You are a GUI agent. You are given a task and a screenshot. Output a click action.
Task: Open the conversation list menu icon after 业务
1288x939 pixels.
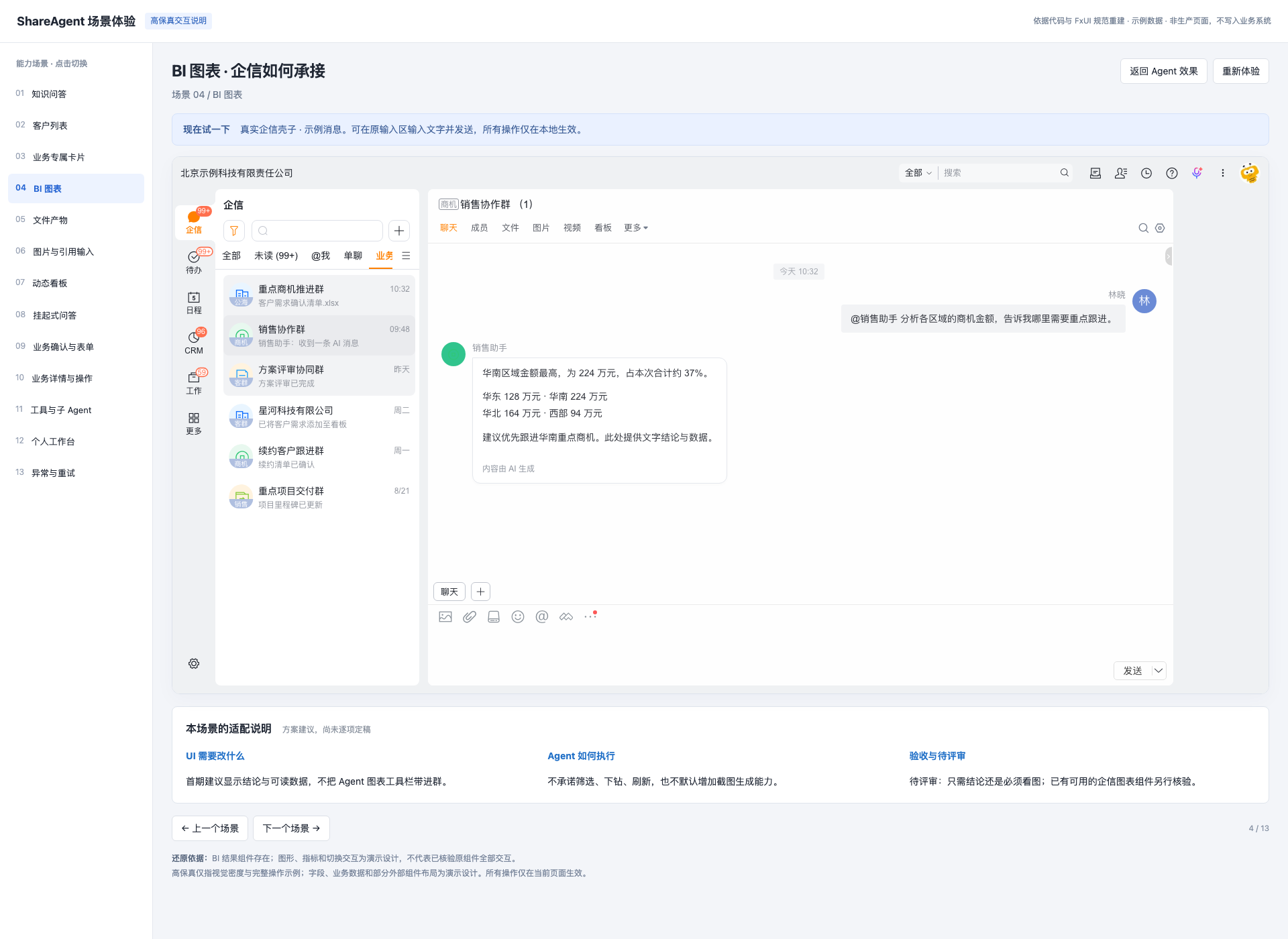pyautogui.click(x=406, y=256)
